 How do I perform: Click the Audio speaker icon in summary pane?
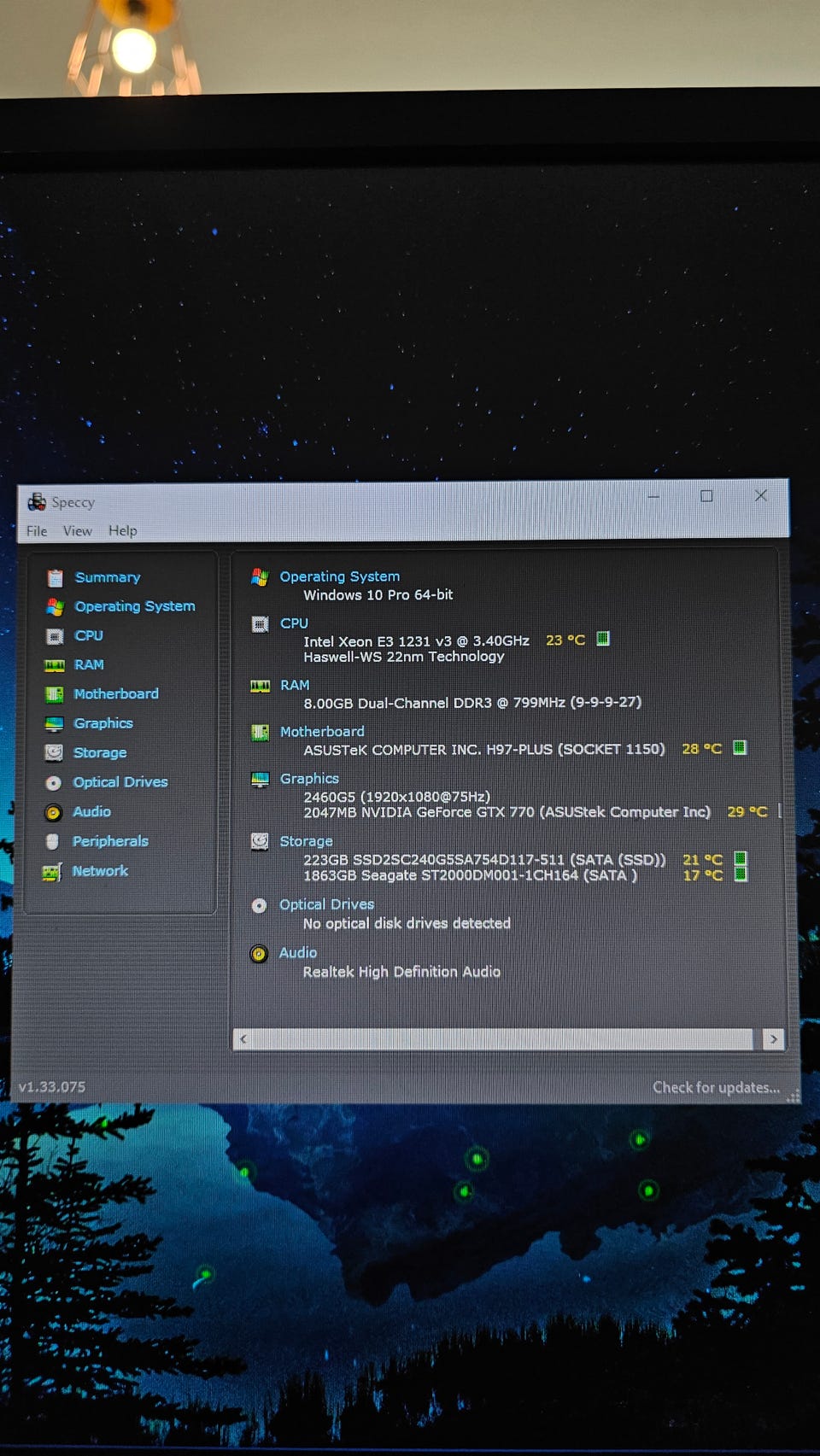point(259,954)
